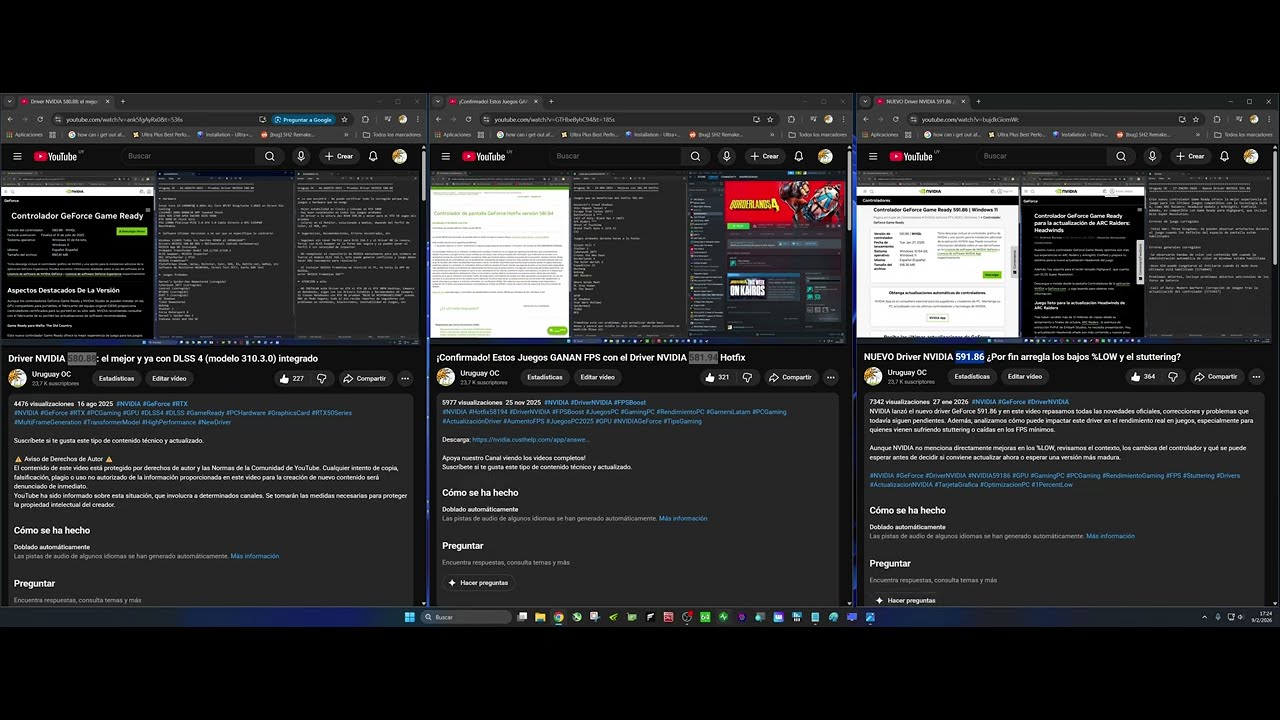1280x720 pixels.
Task: Click Más información link in right window
Action: [x=1110, y=536]
